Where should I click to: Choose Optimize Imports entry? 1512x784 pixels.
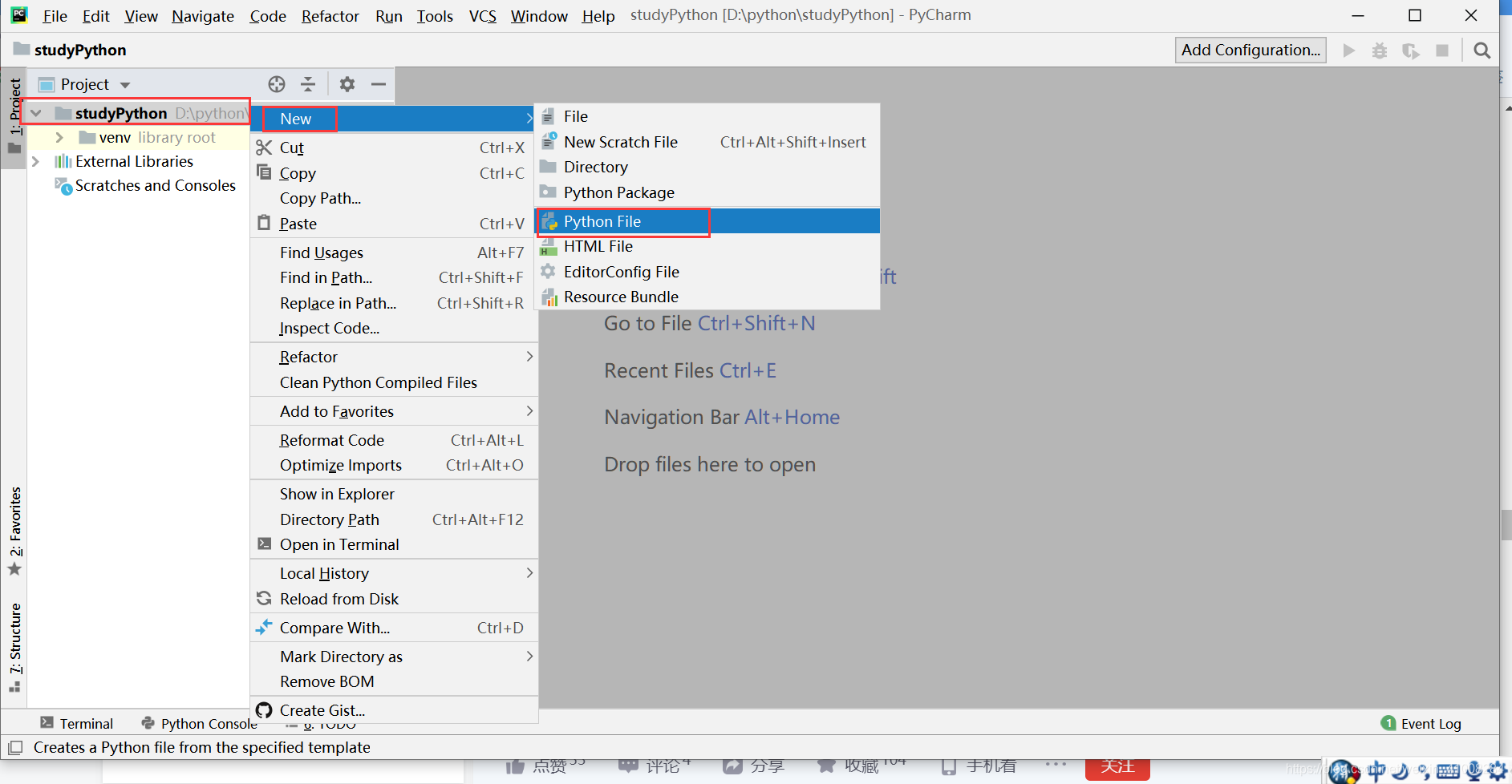[394, 465]
